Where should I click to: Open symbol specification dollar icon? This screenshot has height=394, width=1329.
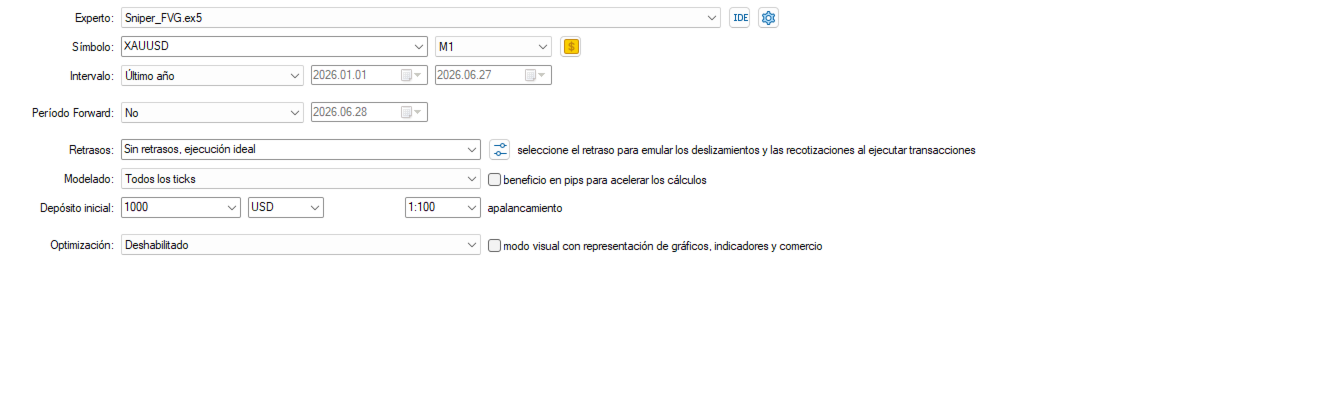pyautogui.click(x=571, y=46)
